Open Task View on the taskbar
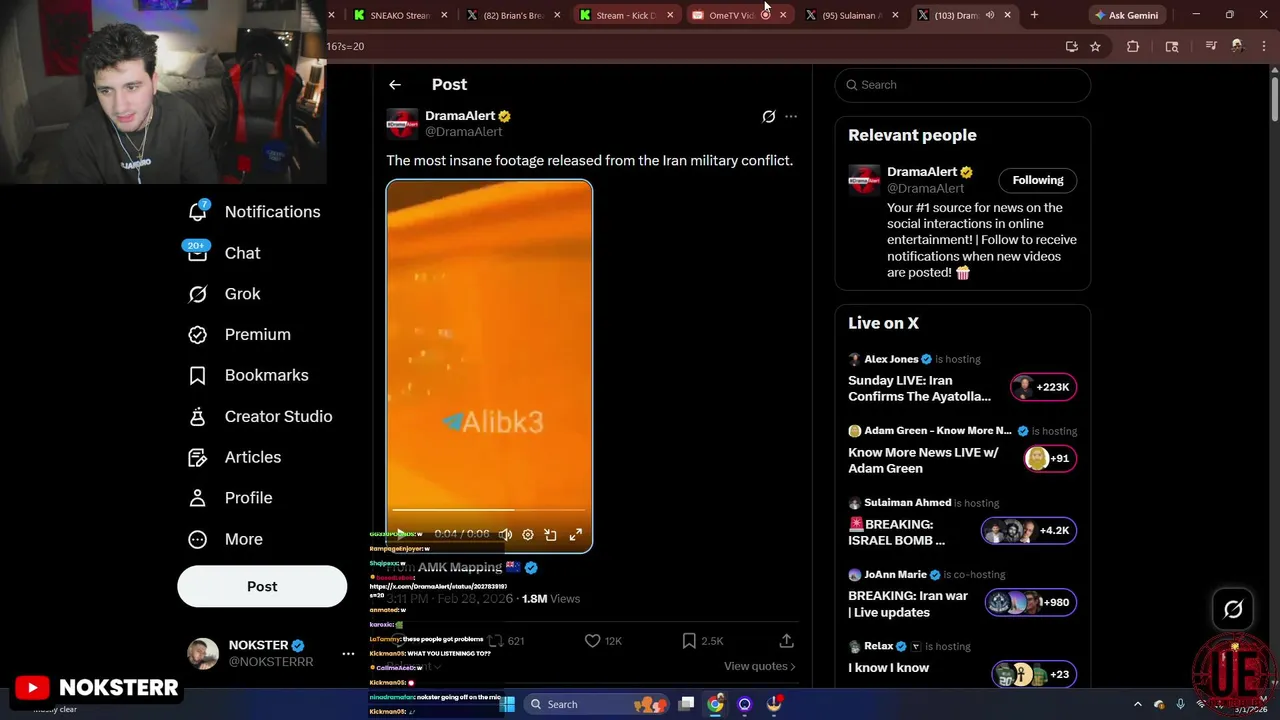The height and width of the screenshot is (720, 1280). [x=686, y=704]
